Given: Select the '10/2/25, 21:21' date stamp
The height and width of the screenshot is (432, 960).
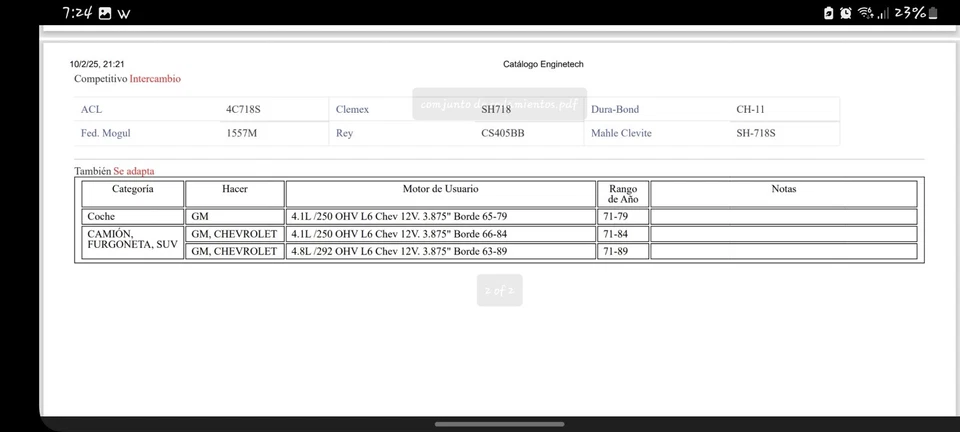Looking at the screenshot, I should tap(97, 64).
